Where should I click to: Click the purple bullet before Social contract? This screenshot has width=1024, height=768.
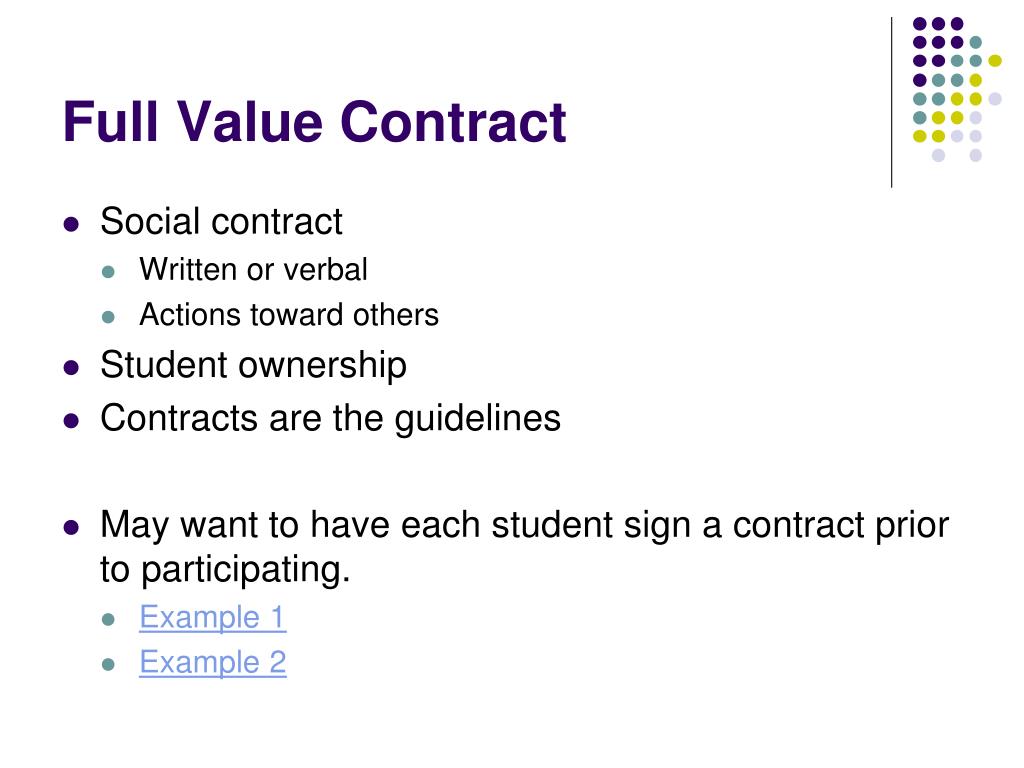tap(71, 225)
